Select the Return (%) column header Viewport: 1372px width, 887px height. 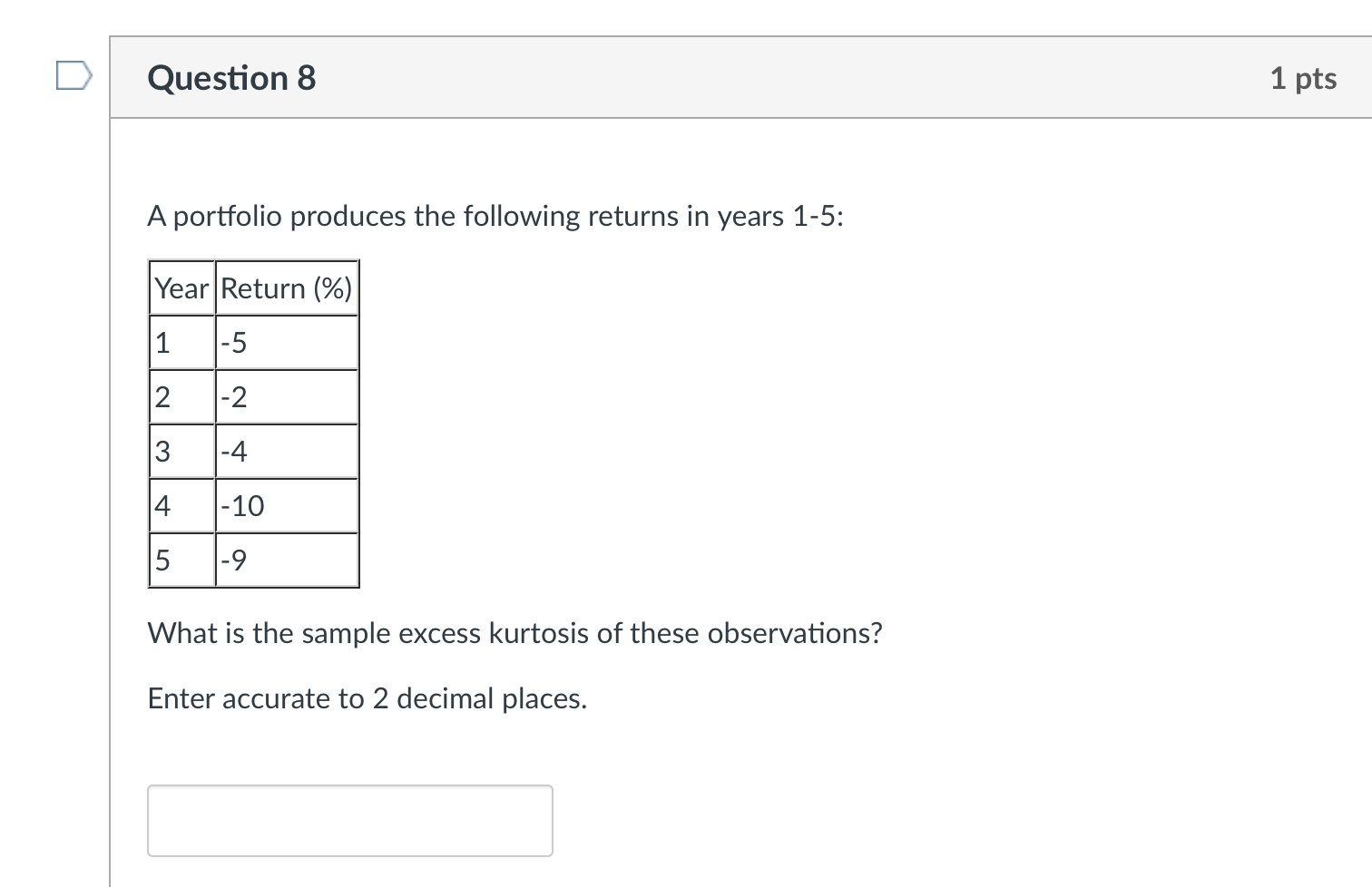pos(286,288)
